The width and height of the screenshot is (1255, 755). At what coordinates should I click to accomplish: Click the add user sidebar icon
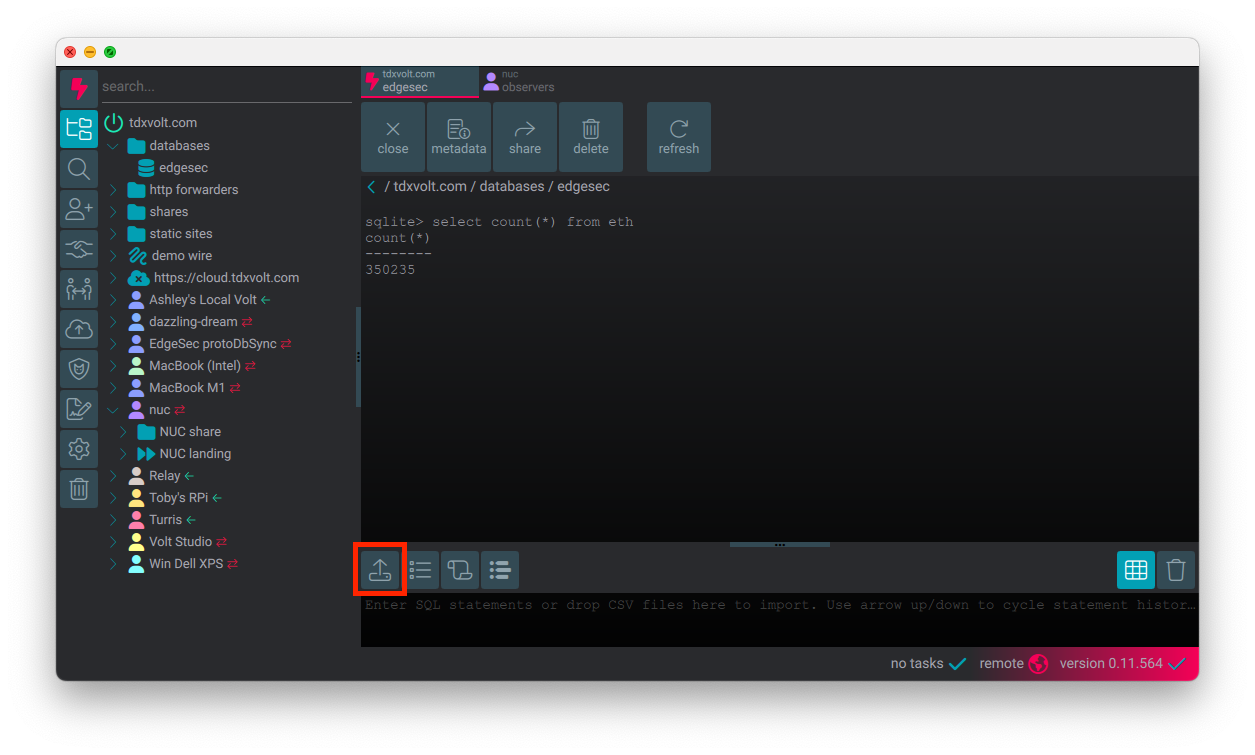click(x=79, y=209)
